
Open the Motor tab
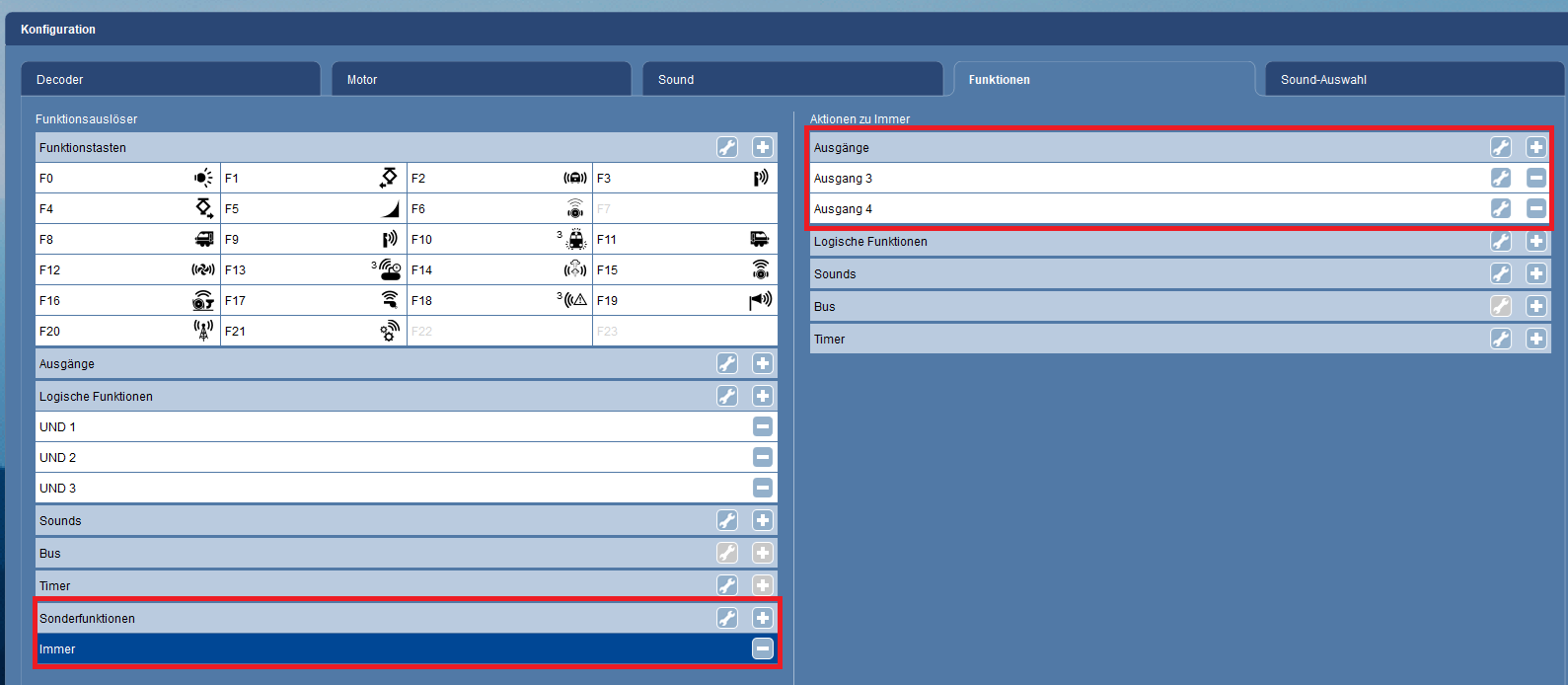tap(481, 80)
